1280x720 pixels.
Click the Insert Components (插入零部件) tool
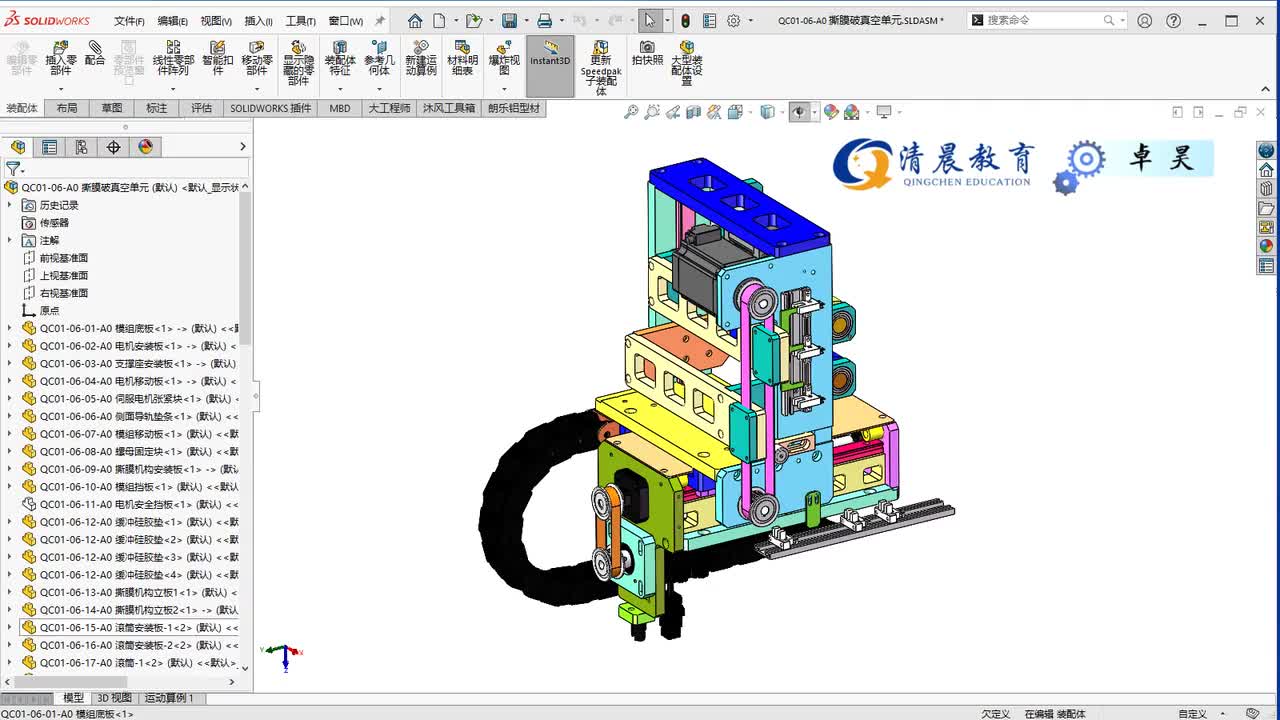[60, 58]
